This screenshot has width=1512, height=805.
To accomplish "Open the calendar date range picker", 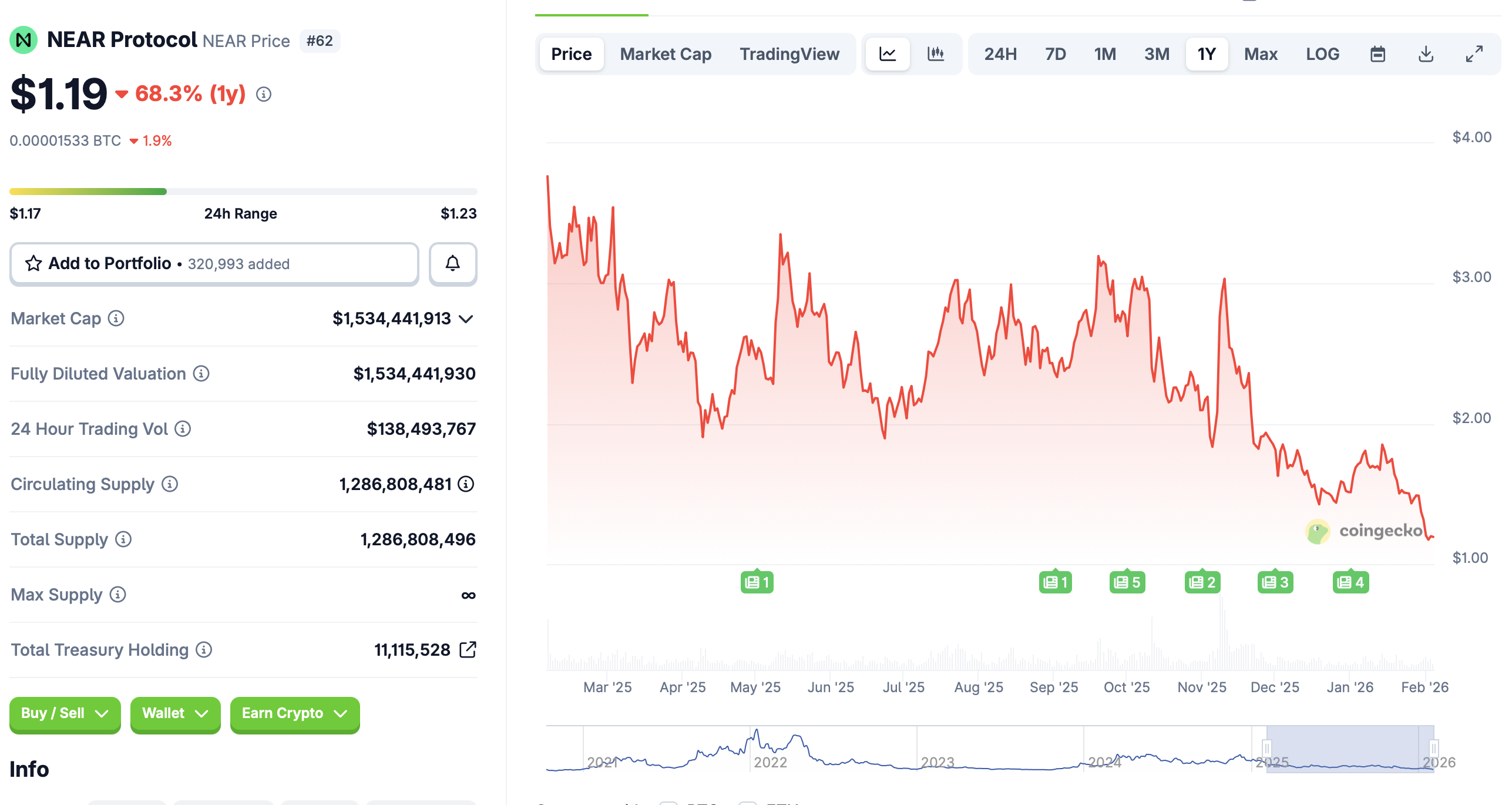I will click(x=1377, y=54).
